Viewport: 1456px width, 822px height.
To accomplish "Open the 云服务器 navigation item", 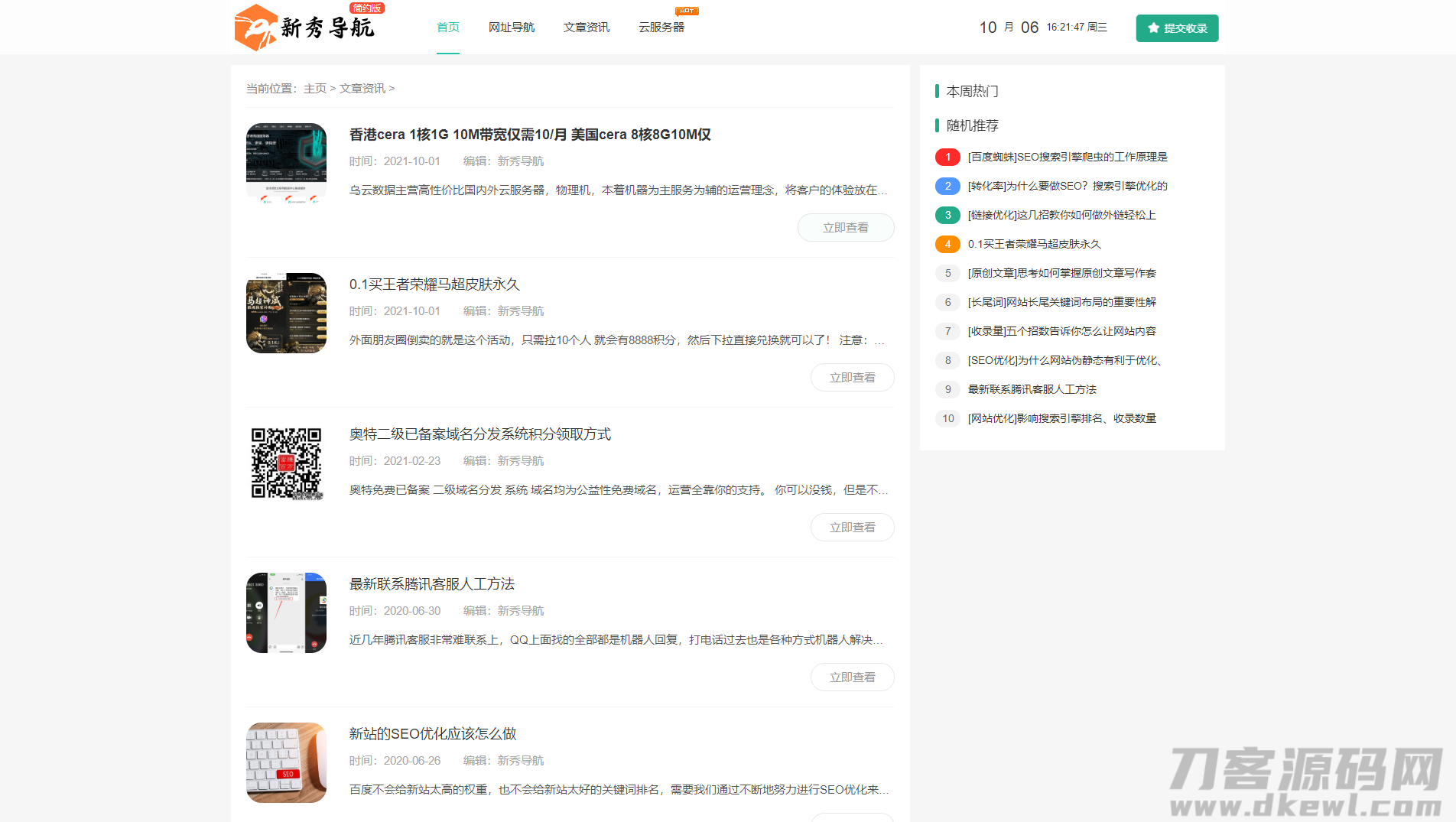I will 661,28.
